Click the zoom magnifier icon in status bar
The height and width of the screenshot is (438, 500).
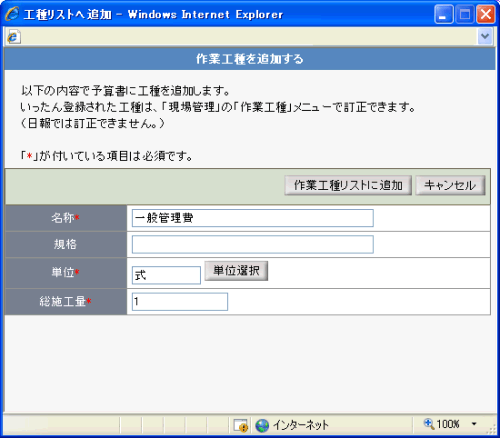pos(429,424)
